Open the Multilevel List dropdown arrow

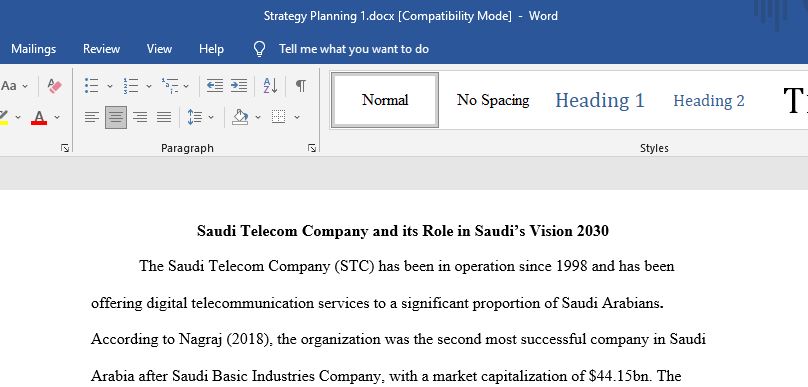coord(186,86)
